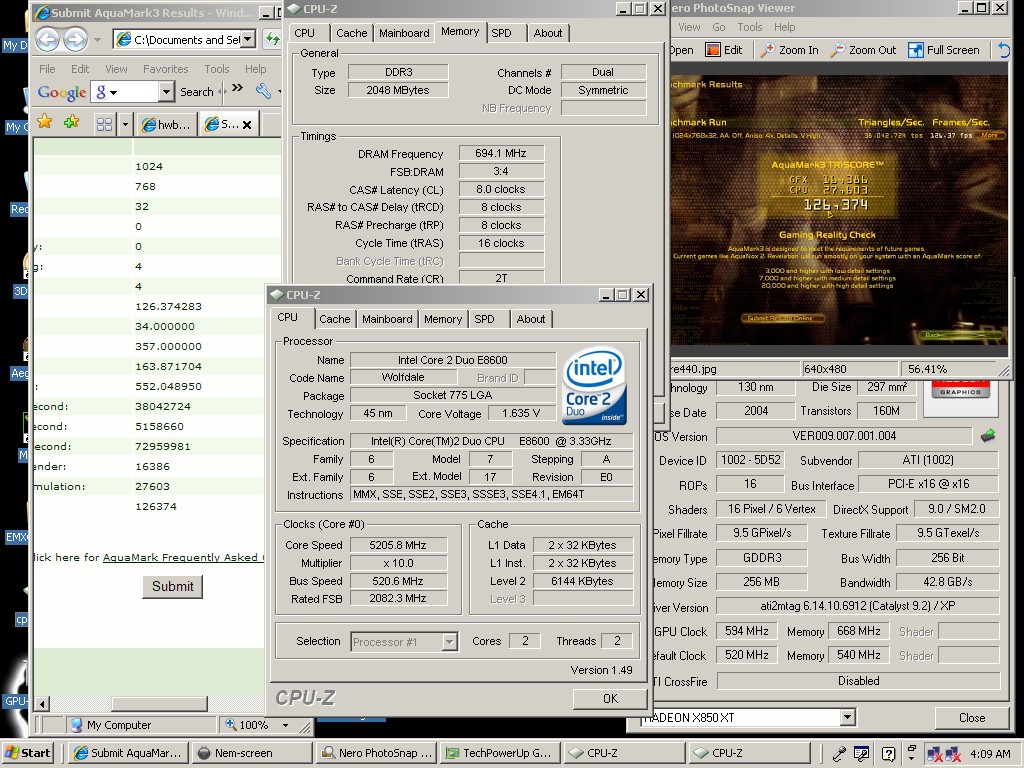Open the AquaMark Frequently Asked link
This screenshot has width=1024, height=768.
(184, 557)
